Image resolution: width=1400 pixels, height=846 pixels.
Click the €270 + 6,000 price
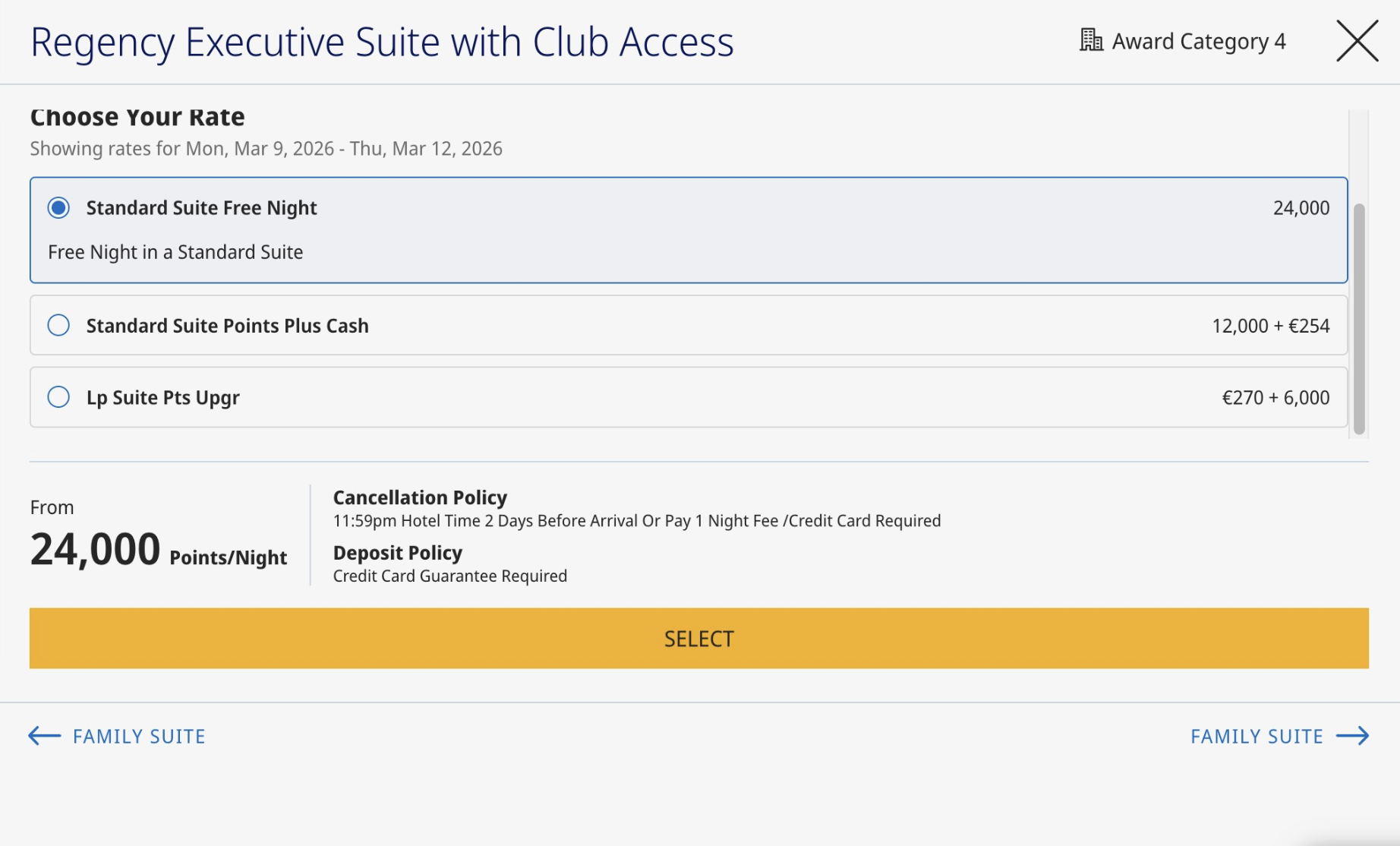pos(1275,398)
